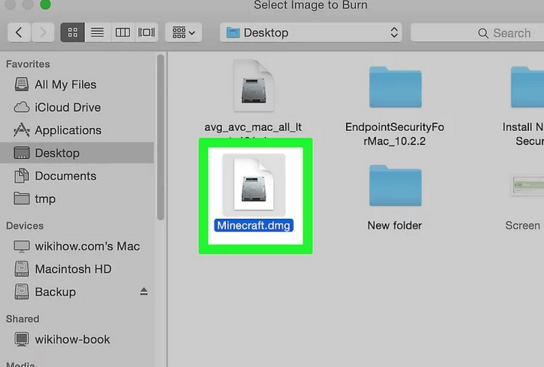Screen dimensions: 544x367
Task: Go back with the left chevron button
Action: (19, 33)
